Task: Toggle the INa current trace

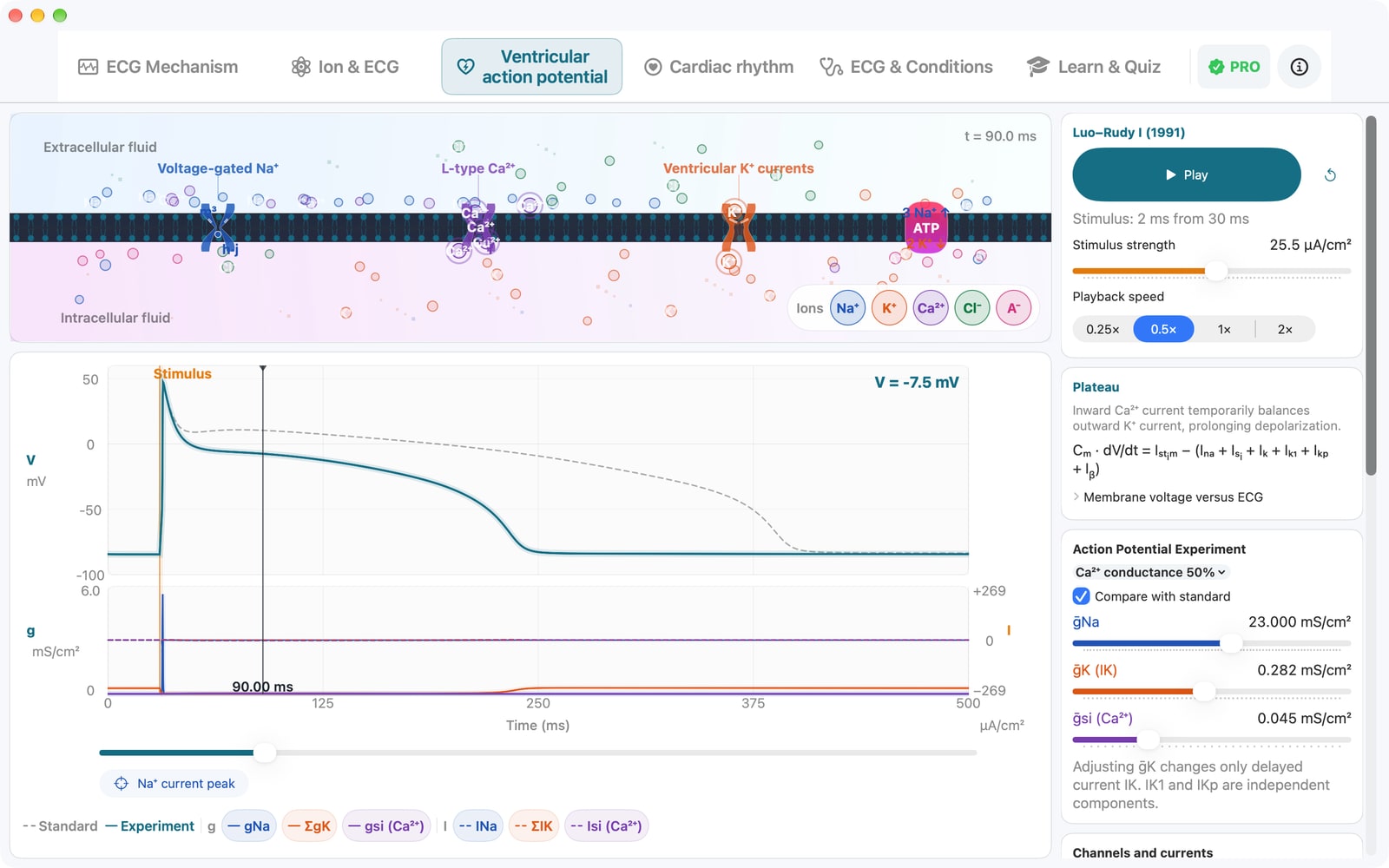Action: (478, 826)
